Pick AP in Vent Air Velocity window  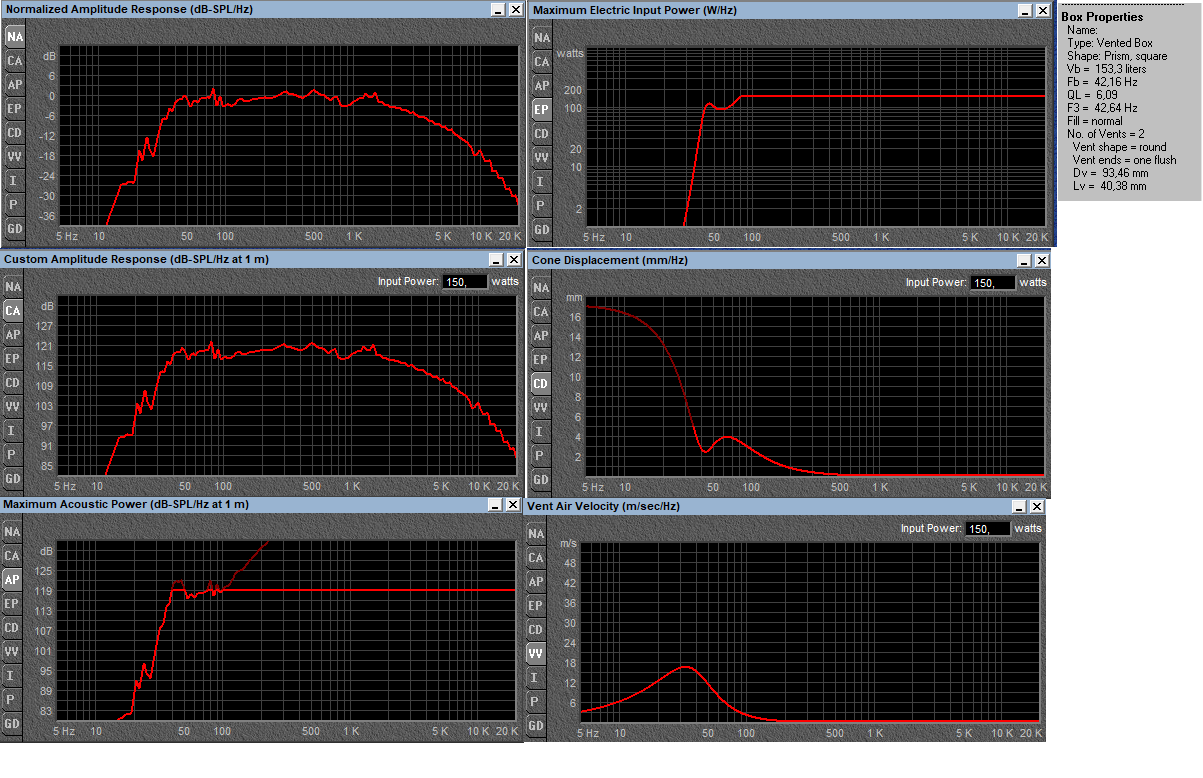536,582
